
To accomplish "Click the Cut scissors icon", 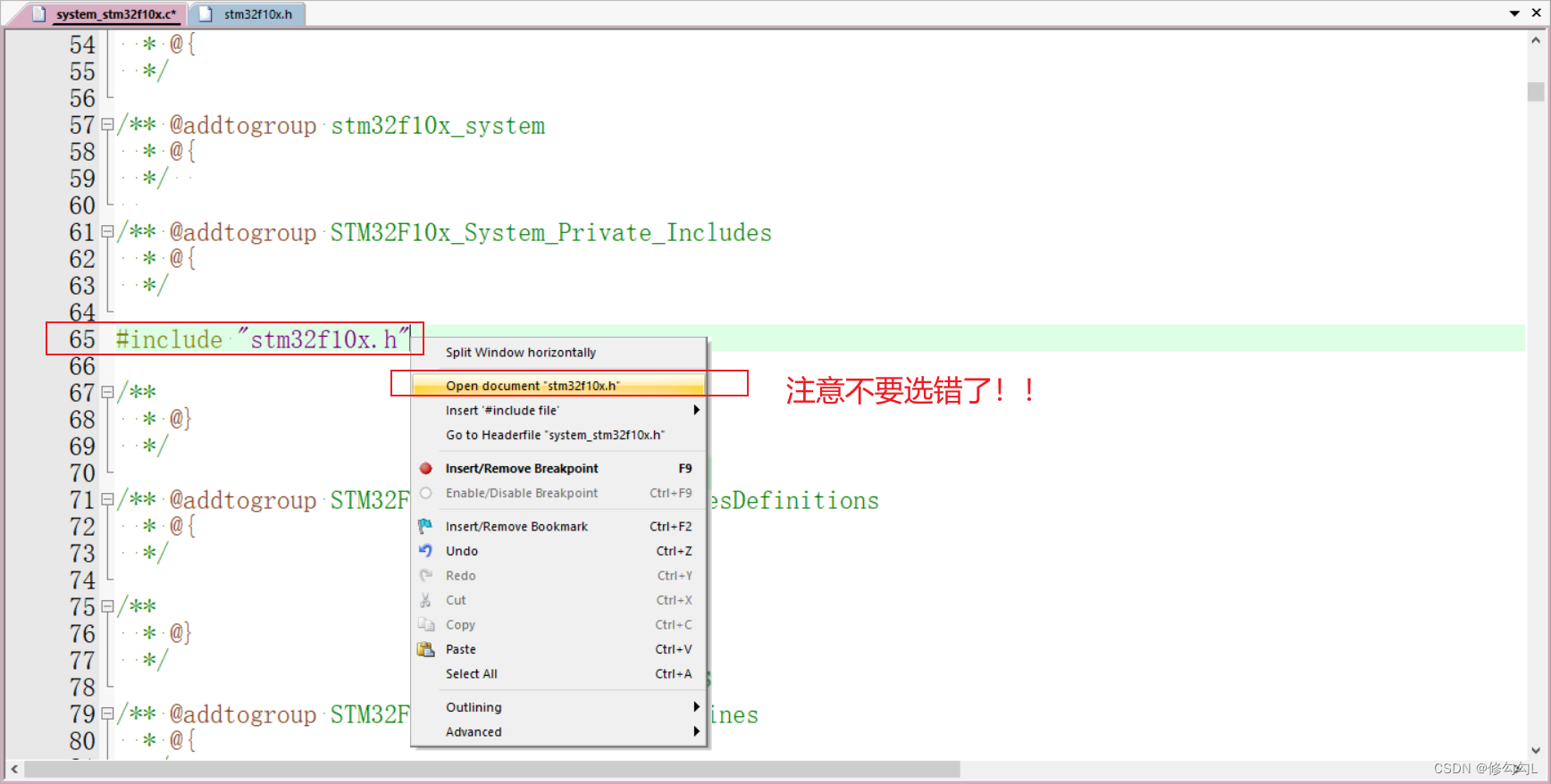I will pyautogui.click(x=426, y=600).
